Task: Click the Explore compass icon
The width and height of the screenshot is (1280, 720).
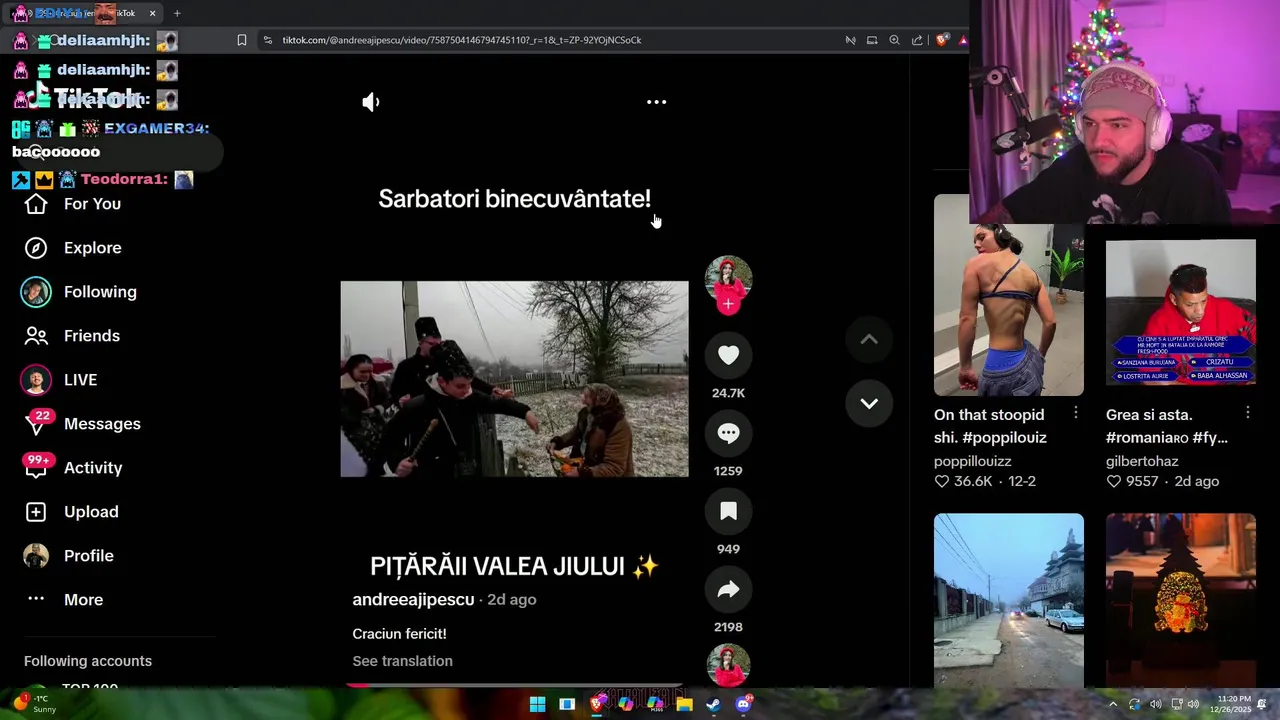Action: pos(36,248)
